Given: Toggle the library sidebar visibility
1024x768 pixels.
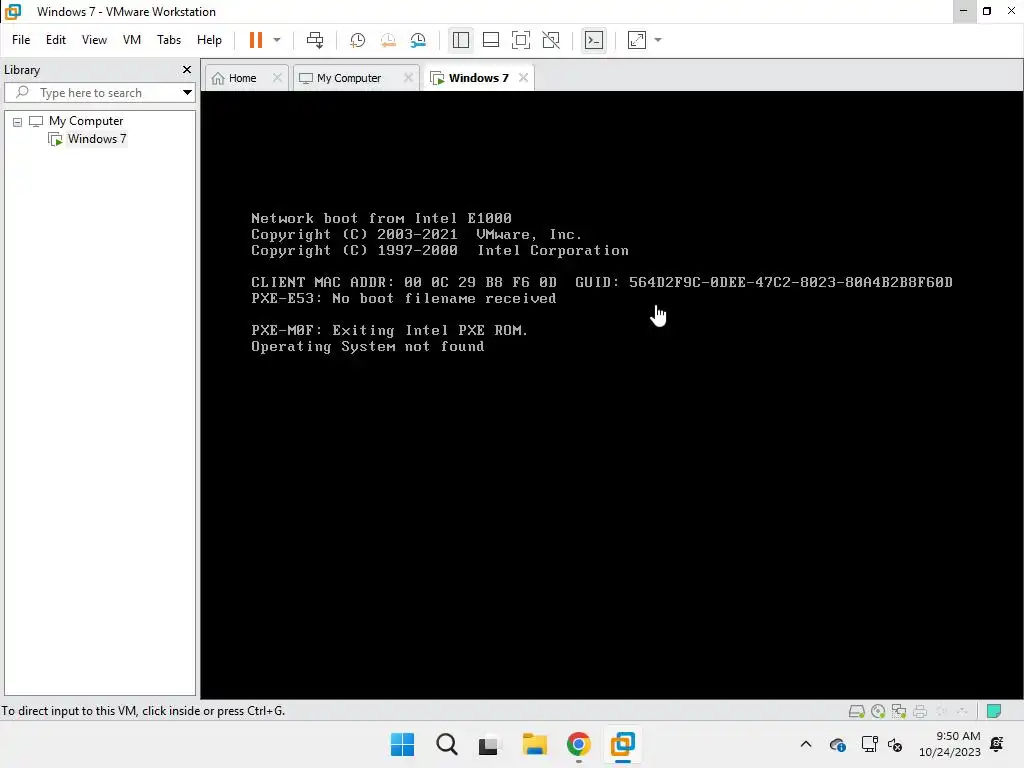Looking at the screenshot, I should coord(460,40).
